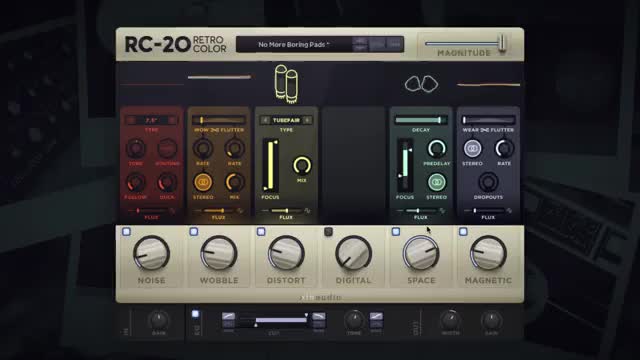Click the Magnitude slider handle

(502, 43)
